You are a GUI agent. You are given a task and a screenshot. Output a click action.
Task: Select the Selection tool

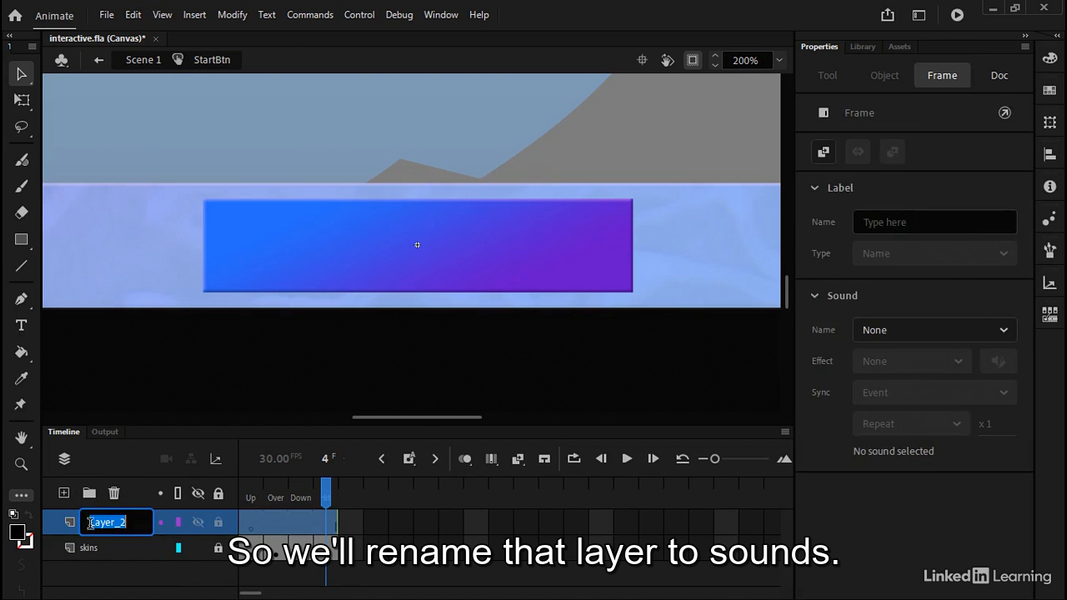(21, 73)
